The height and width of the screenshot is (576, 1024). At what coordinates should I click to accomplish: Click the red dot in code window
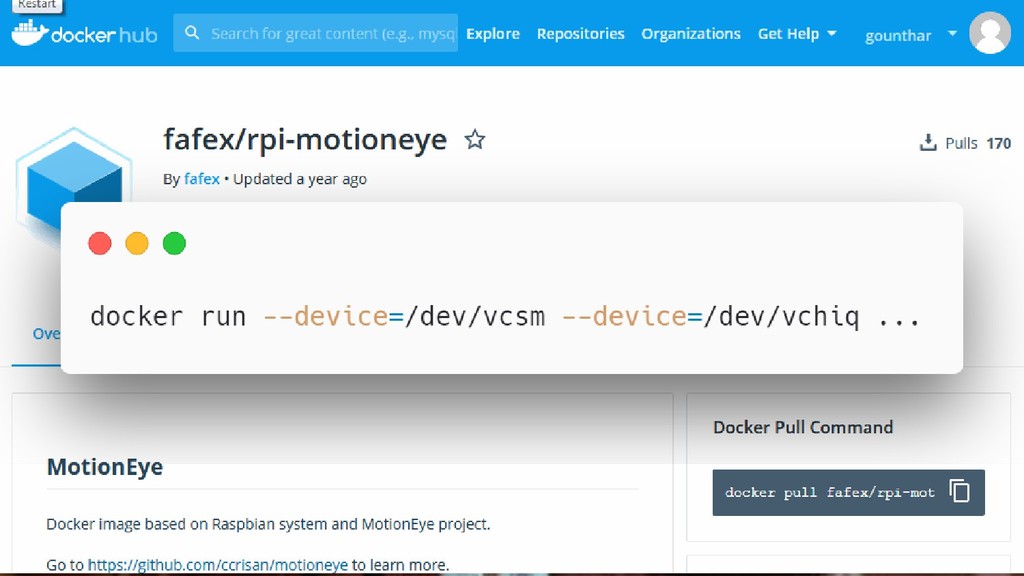click(x=100, y=244)
